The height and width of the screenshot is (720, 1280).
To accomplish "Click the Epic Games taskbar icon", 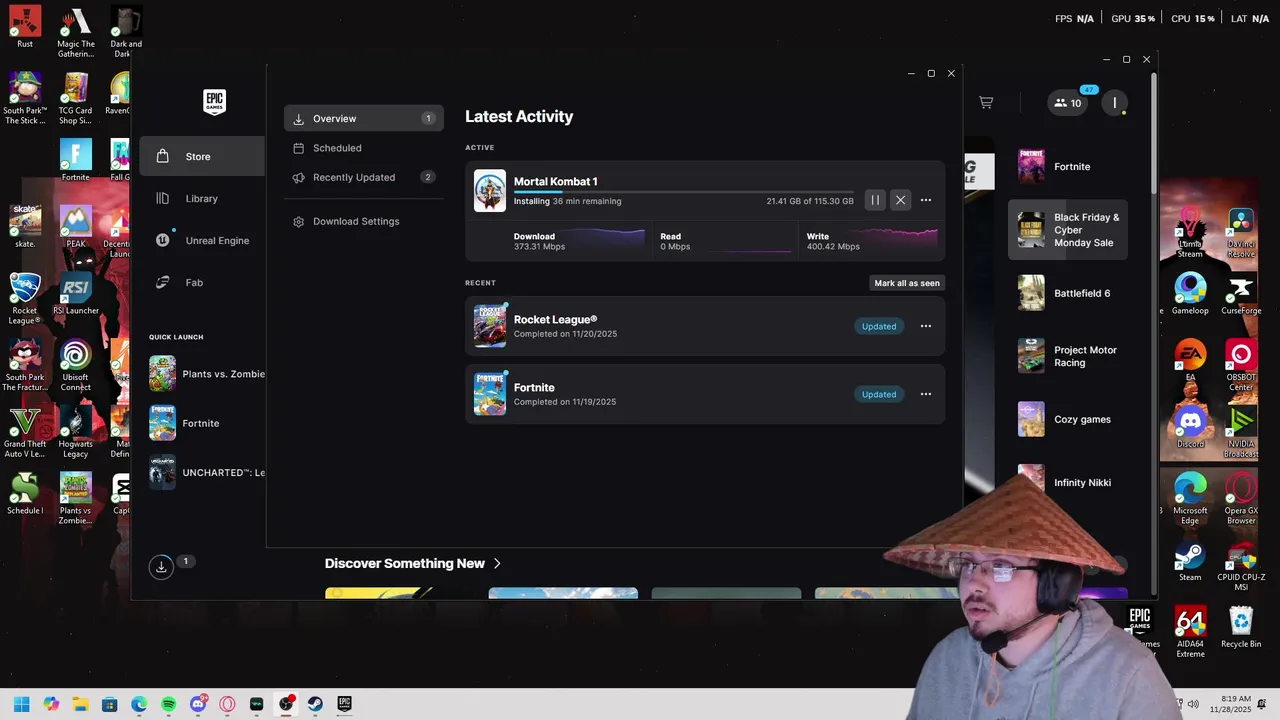I will pyautogui.click(x=345, y=704).
